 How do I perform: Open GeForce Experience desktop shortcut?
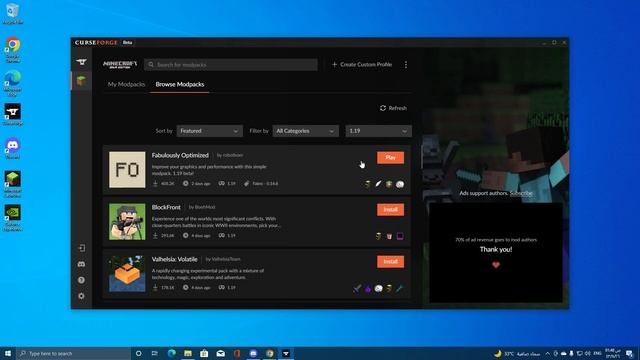pyautogui.click(x=13, y=218)
